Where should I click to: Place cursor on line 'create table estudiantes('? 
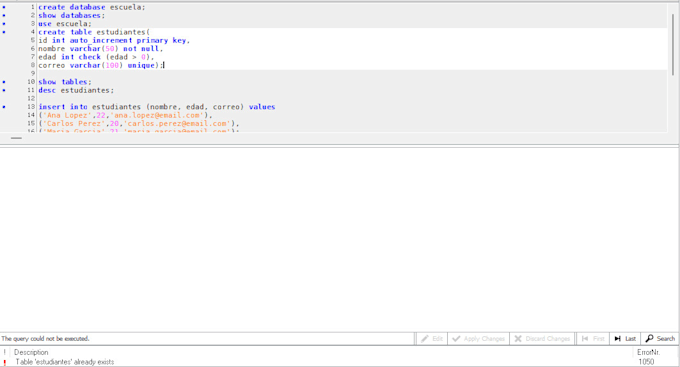coord(94,32)
